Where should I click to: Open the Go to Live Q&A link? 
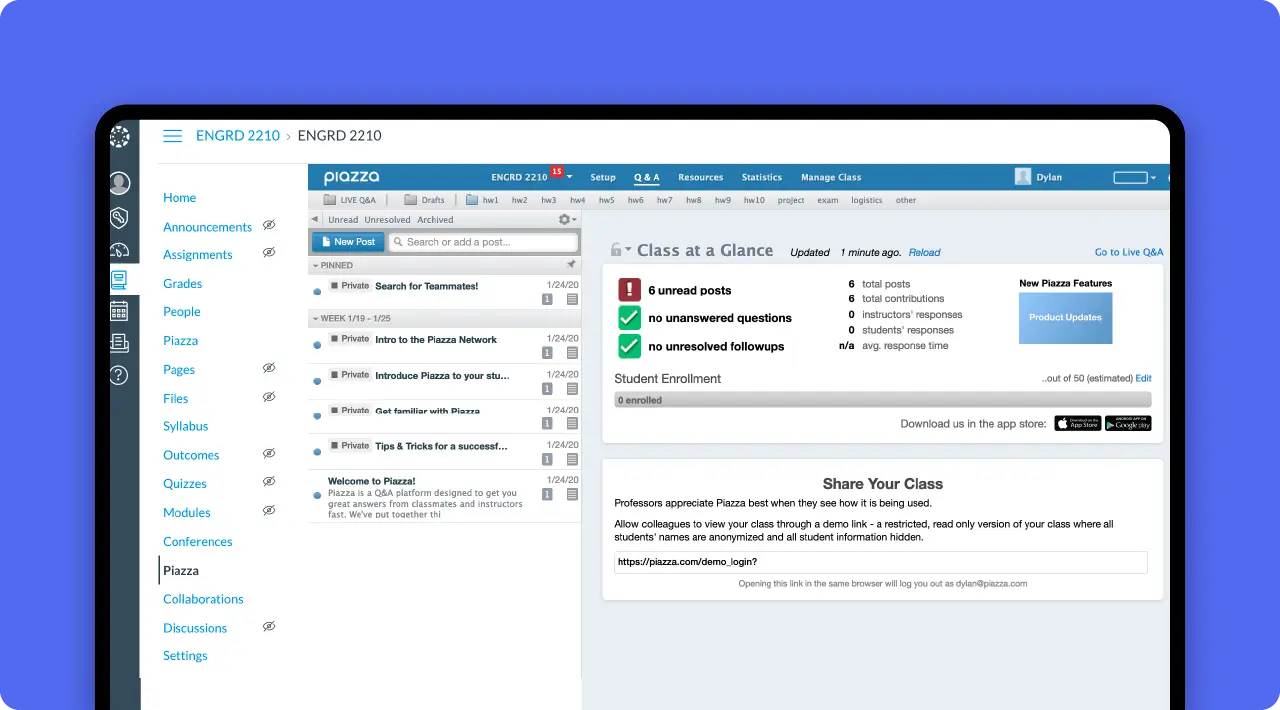(x=1129, y=253)
